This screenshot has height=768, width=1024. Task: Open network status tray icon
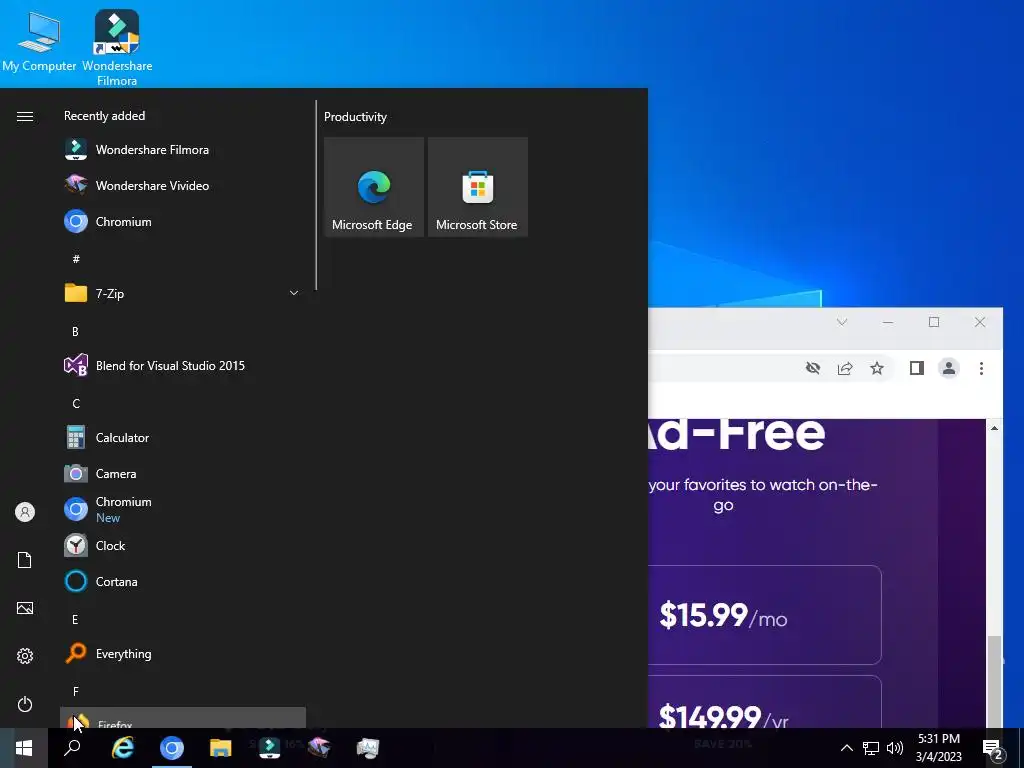(871, 748)
